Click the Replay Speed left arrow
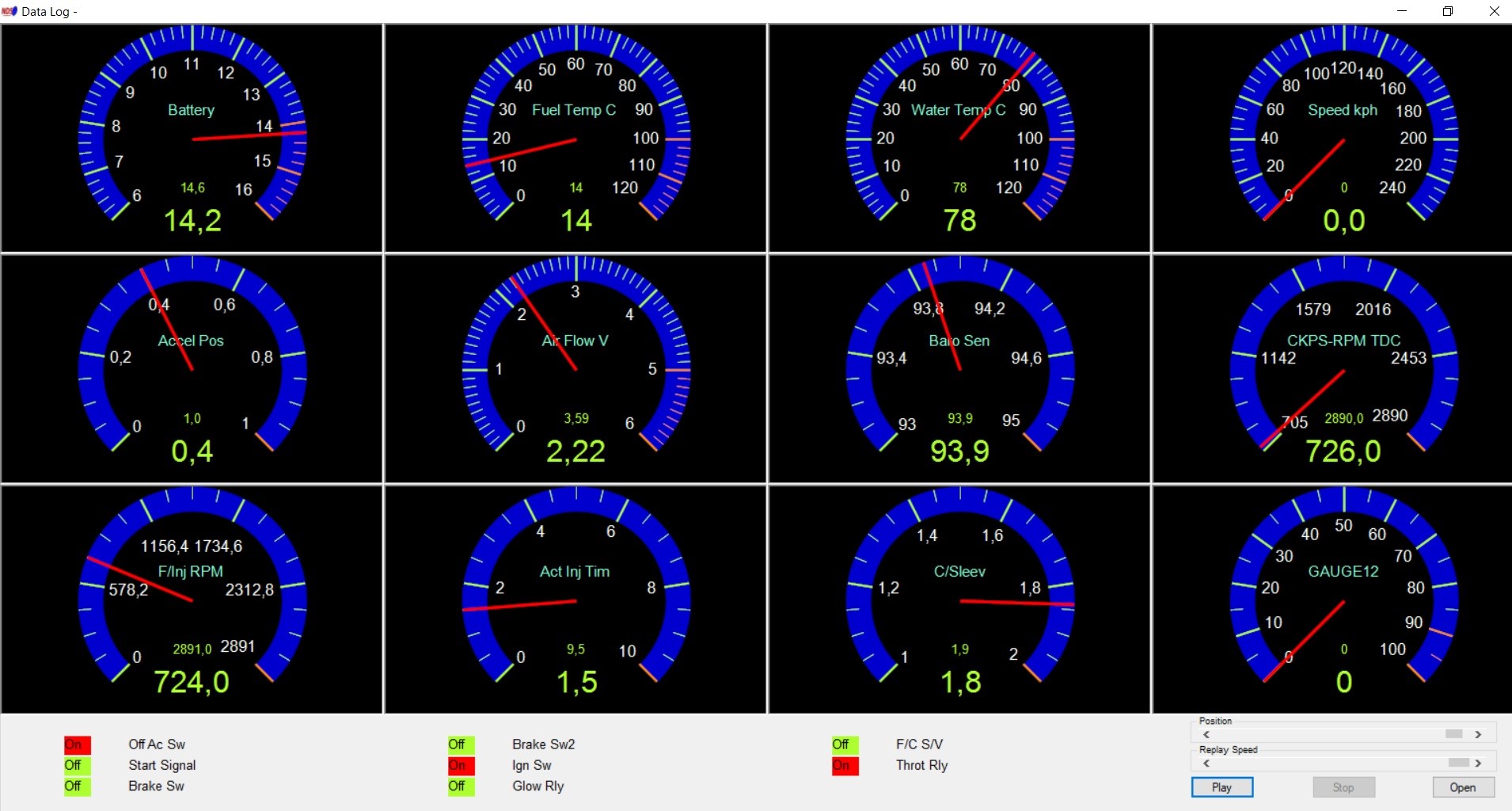Viewport: 1512px width, 811px height. click(x=1206, y=763)
